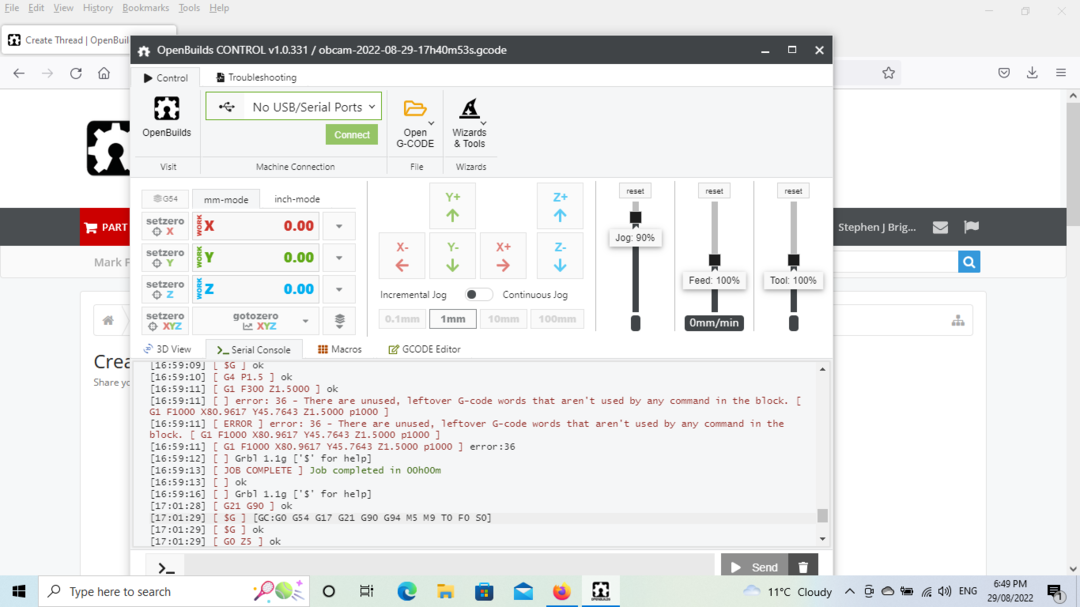Click setzero X button
1080x607 pixels.
(x=165, y=226)
